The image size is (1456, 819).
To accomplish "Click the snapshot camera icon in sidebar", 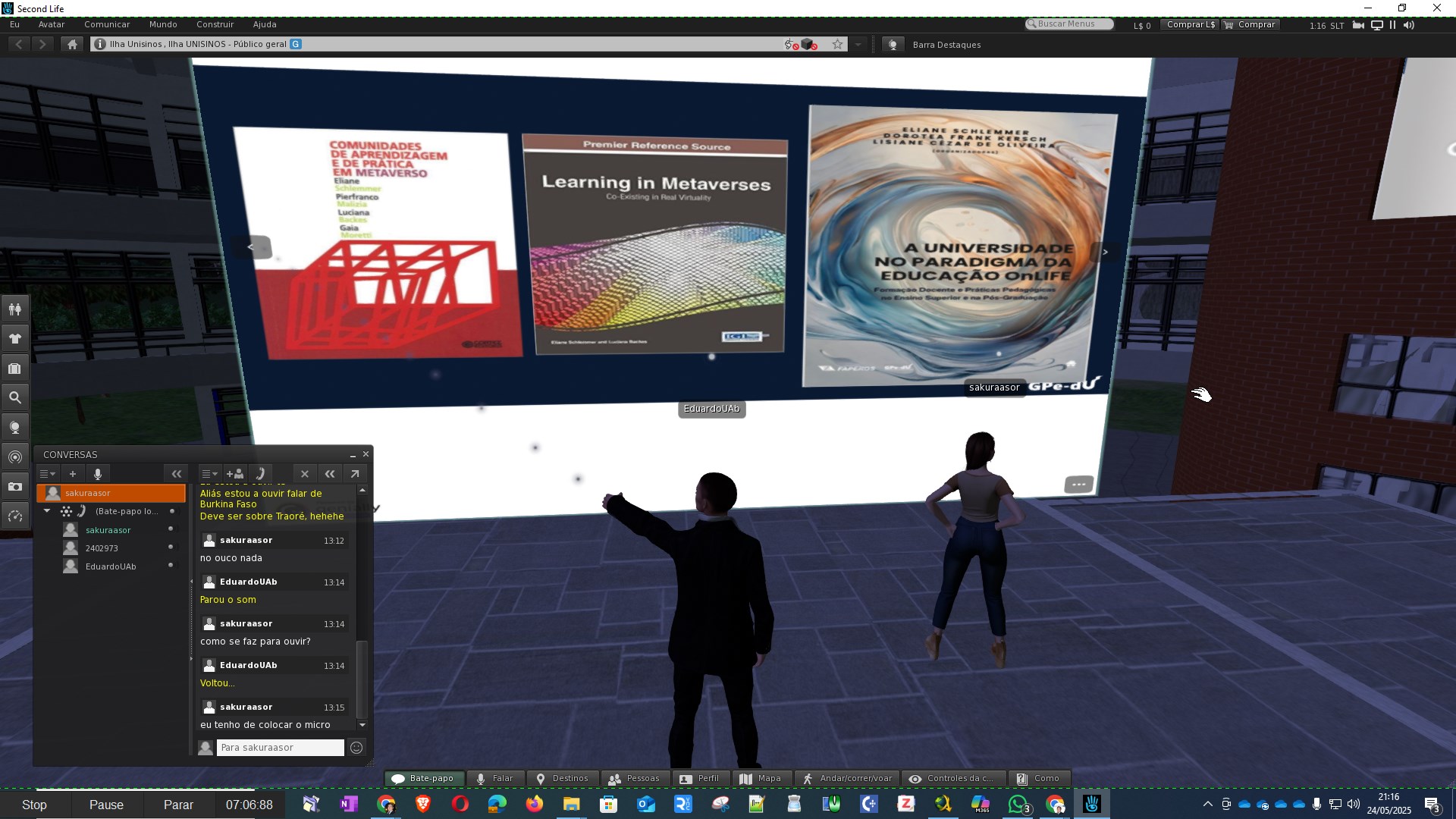I will (x=15, y=487).
